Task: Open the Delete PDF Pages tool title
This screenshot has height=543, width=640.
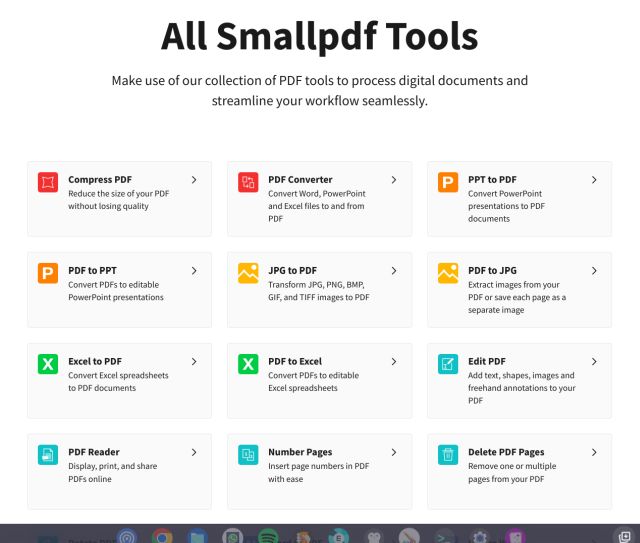Action: tap(506, 452)
